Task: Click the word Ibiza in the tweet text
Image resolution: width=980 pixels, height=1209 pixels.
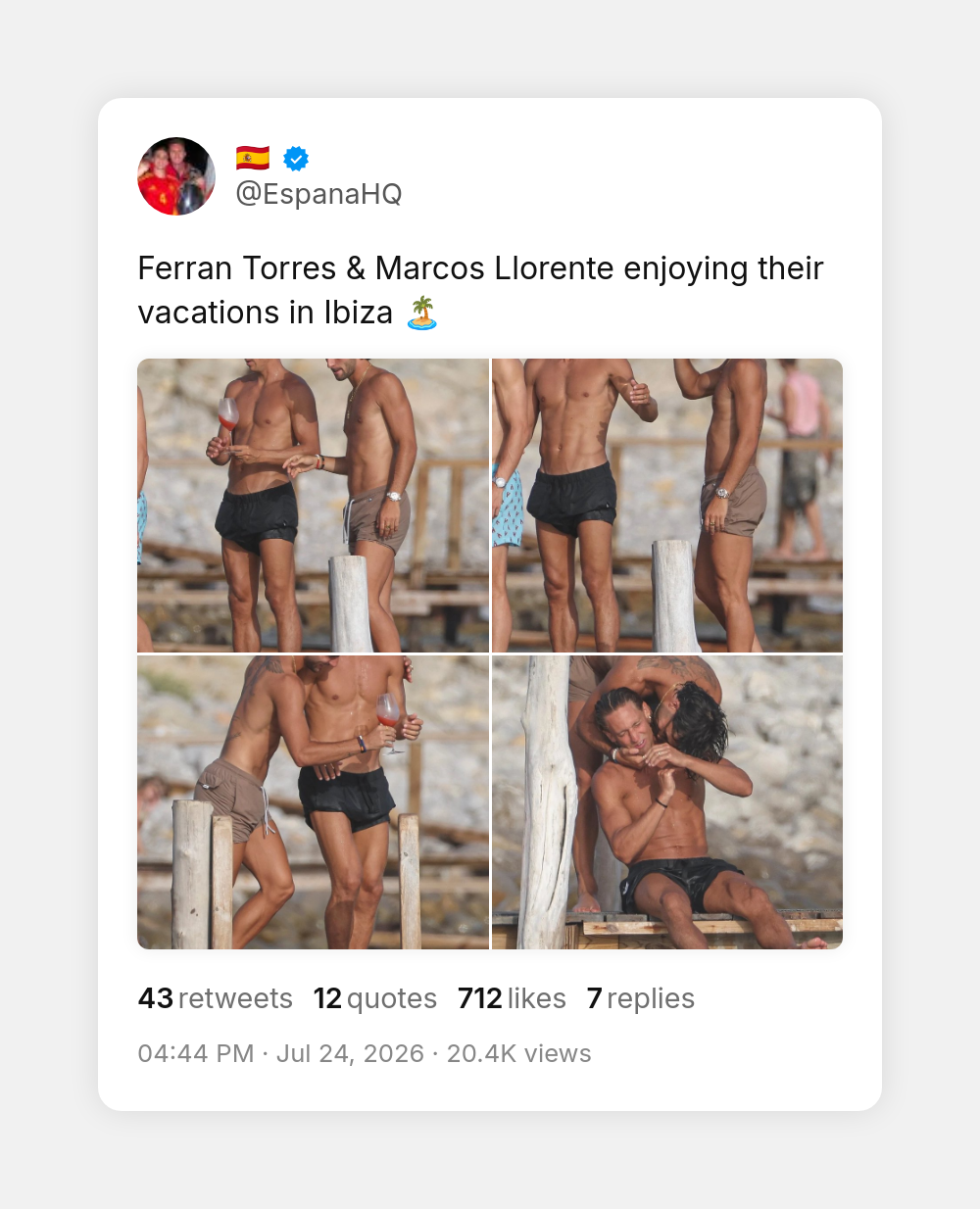Action: click(x=359, y=313)
